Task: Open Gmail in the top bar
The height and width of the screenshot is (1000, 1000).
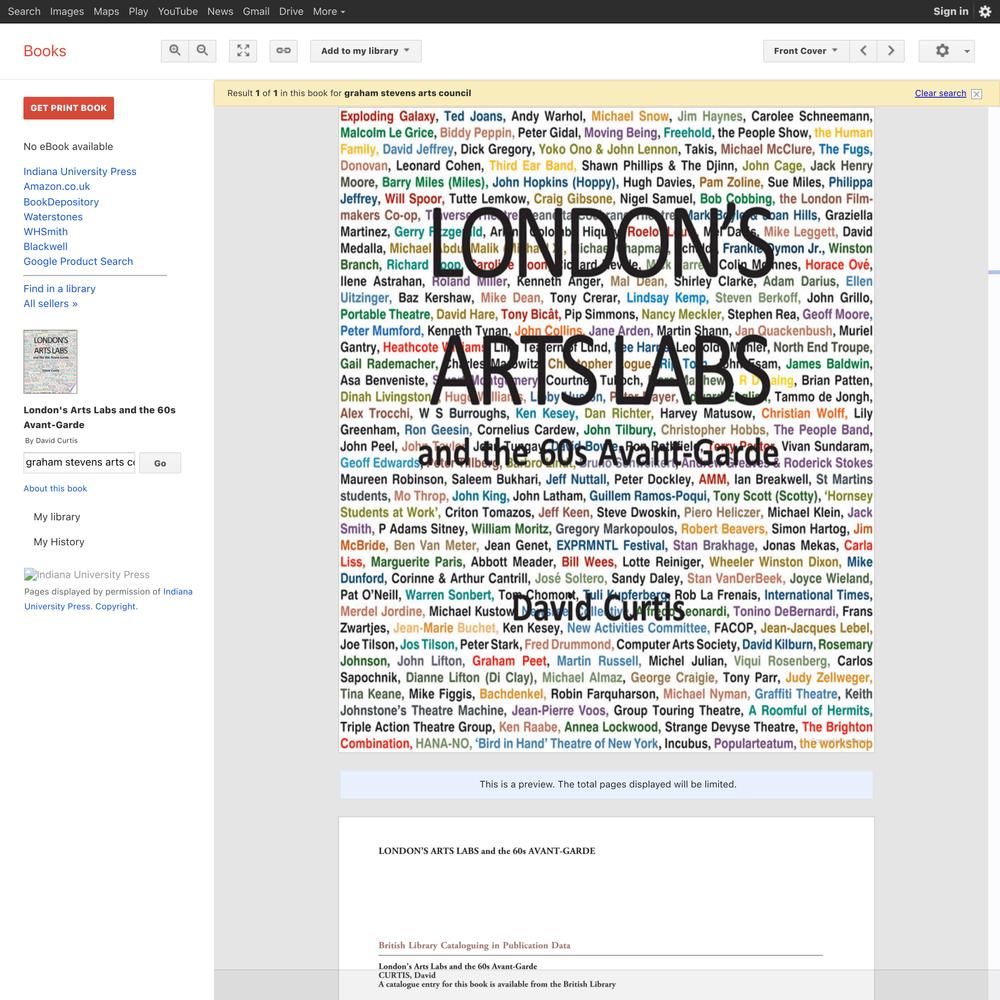Action: coord(256,11)
